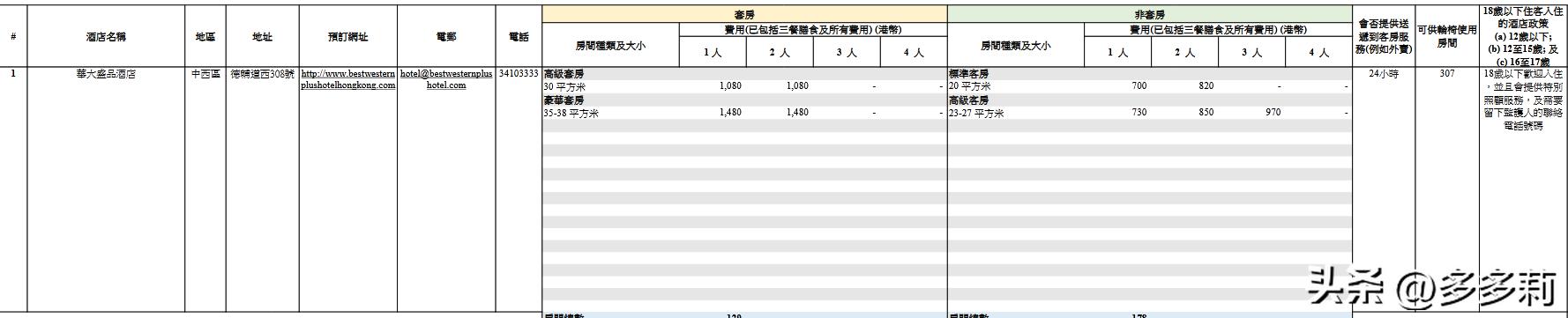Click the under-18 policy cell text
This screenshot has height=318, width=1568.
click(x=1522, y=100)
